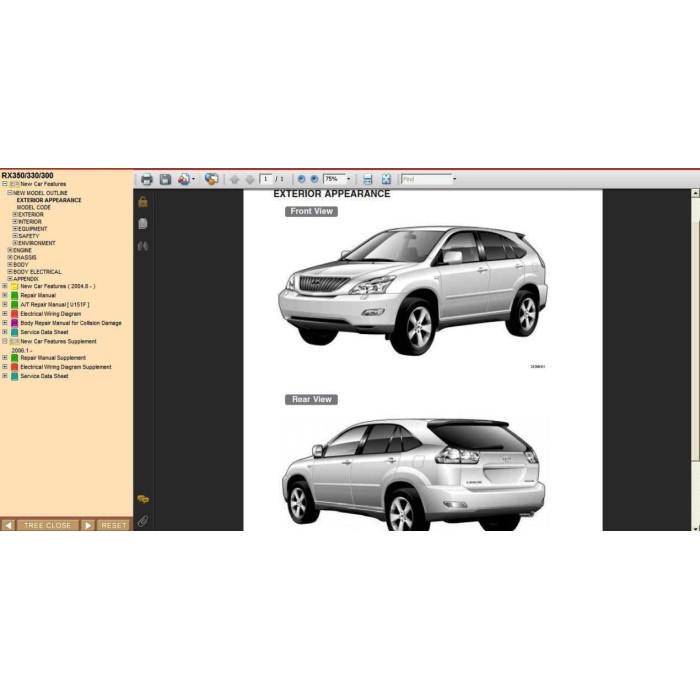Open the zoom percentage dropdown arrow
The image size is (700, 700).
[349, 179]
